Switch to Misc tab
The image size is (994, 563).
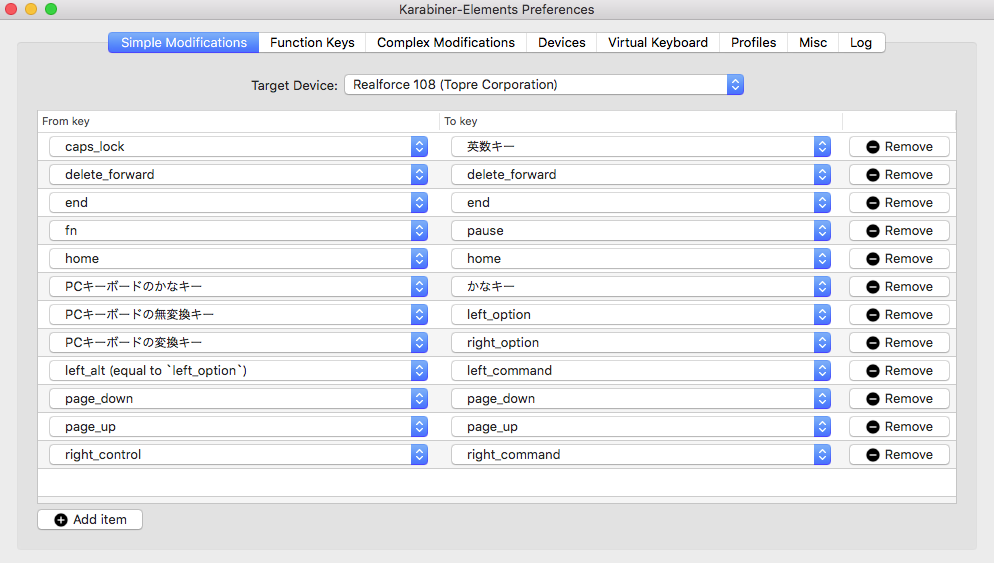click(x=813, y=42)
